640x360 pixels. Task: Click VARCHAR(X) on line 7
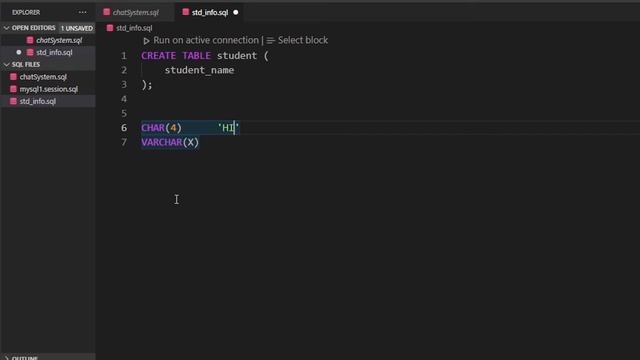pos(170,142)
